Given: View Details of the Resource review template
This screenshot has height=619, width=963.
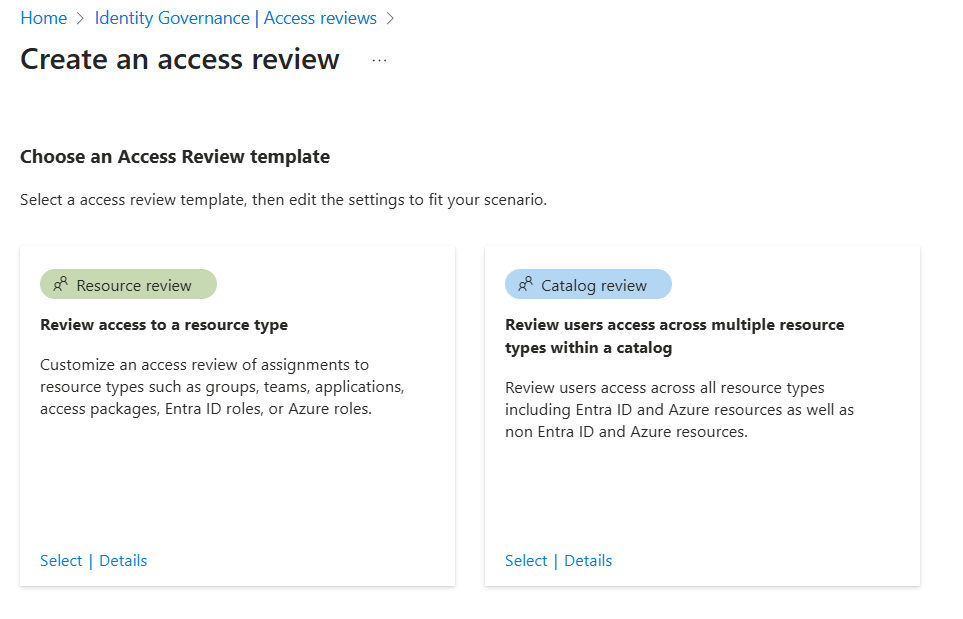Looking at the screenshot, I should (123, 560).
